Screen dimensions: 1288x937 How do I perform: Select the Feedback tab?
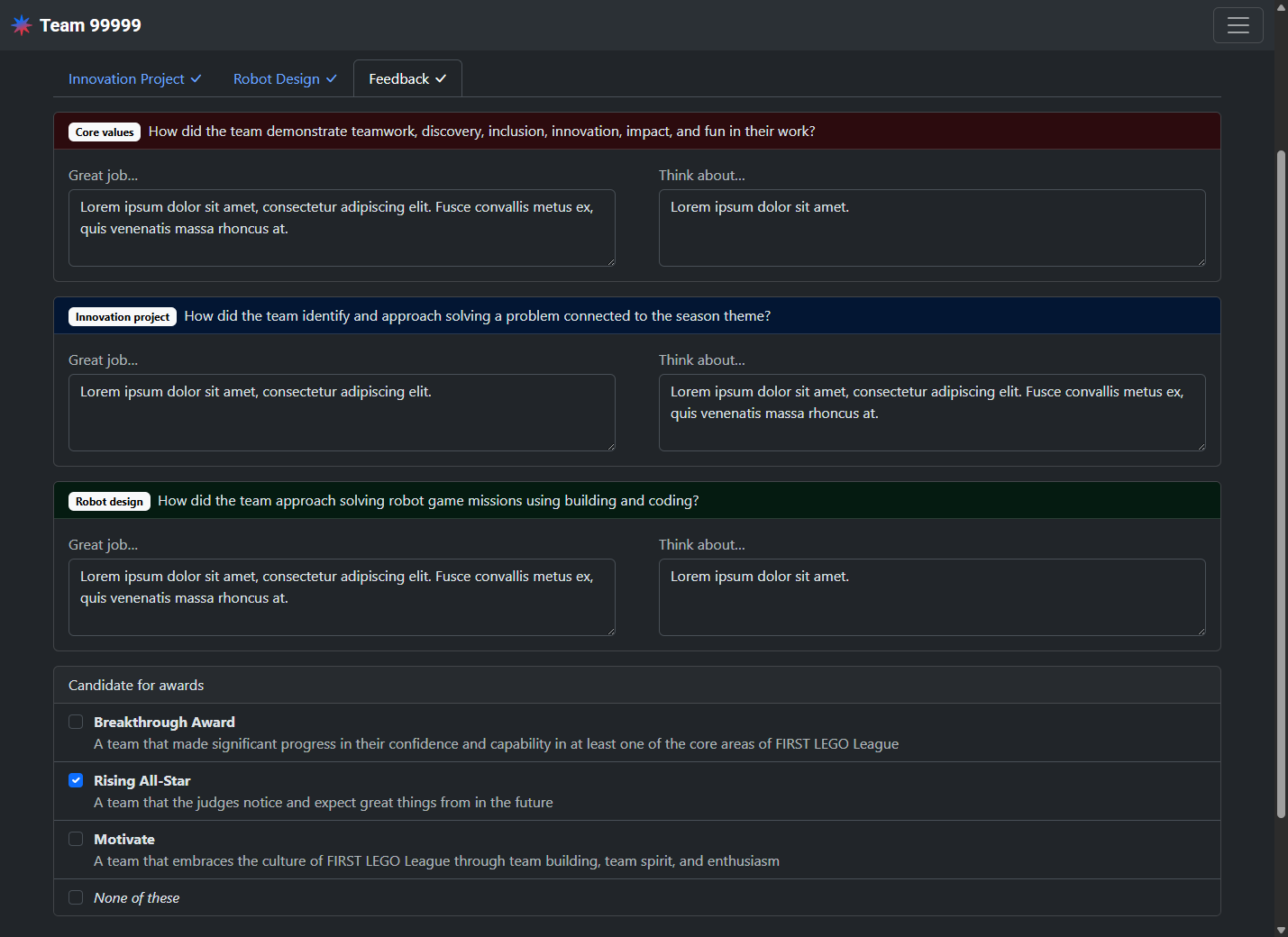click(x=407, y=79)
